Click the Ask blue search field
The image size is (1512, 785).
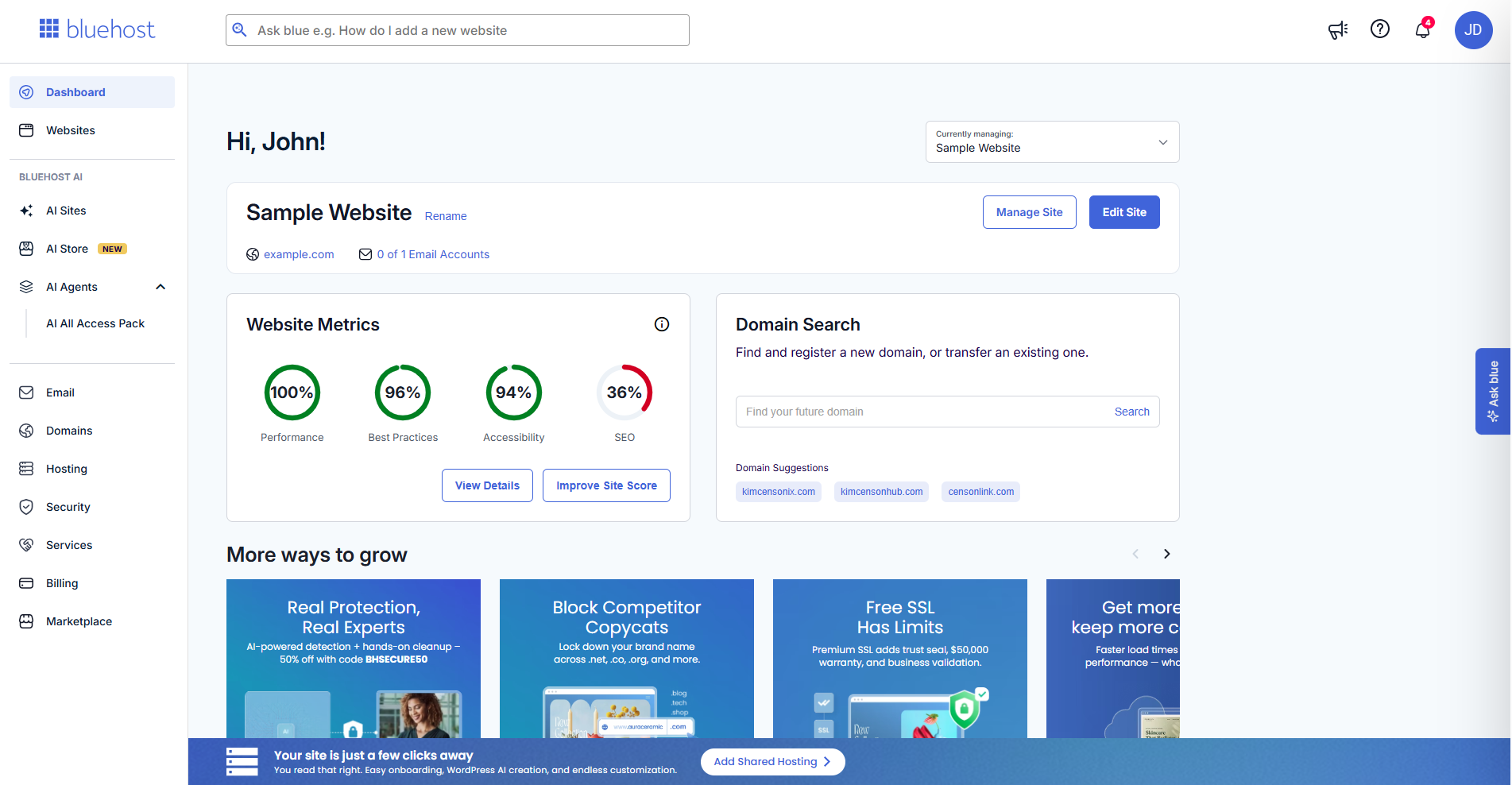(x=458, y=30)
